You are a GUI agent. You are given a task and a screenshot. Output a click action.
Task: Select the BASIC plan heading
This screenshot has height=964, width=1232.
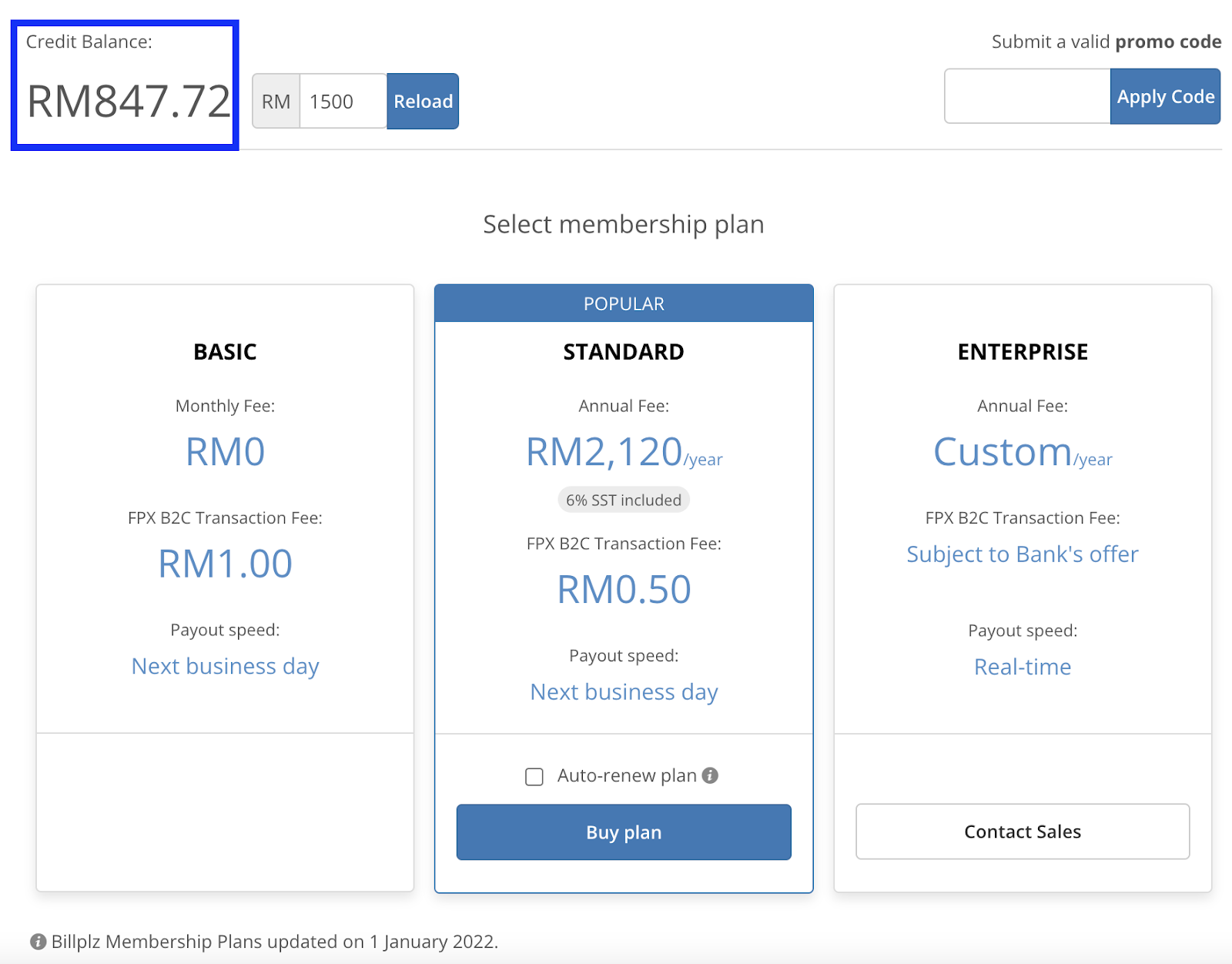tap(225, 352)
